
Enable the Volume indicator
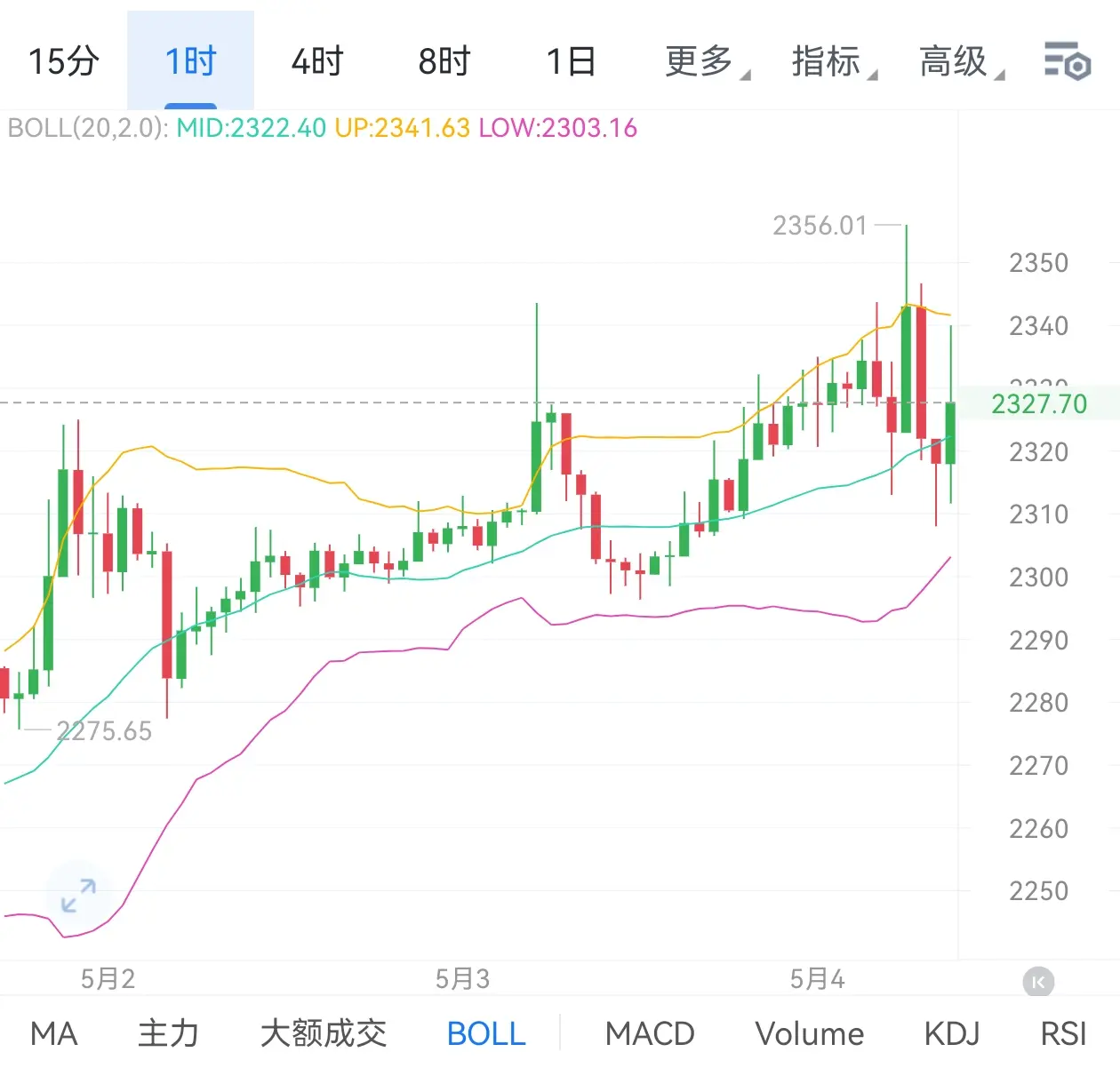coord(810,1033)
